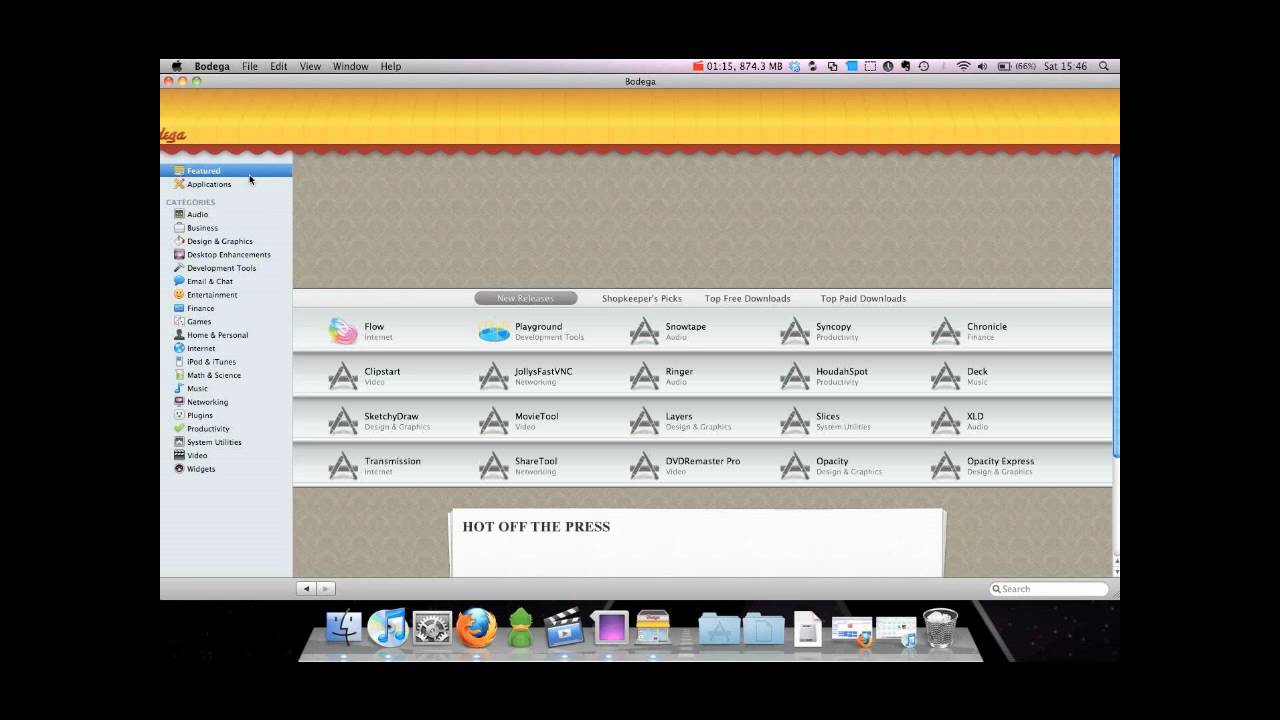Image resolution: width=1280 pixels, height=720 pixels.
Task: Click the Slices app icon
Action: (x=795, y=421)
